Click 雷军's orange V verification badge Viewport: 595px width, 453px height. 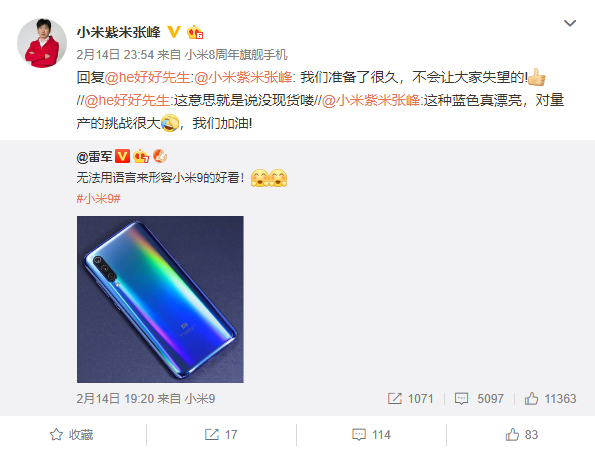pyautogui.click(x=122, y=156)
